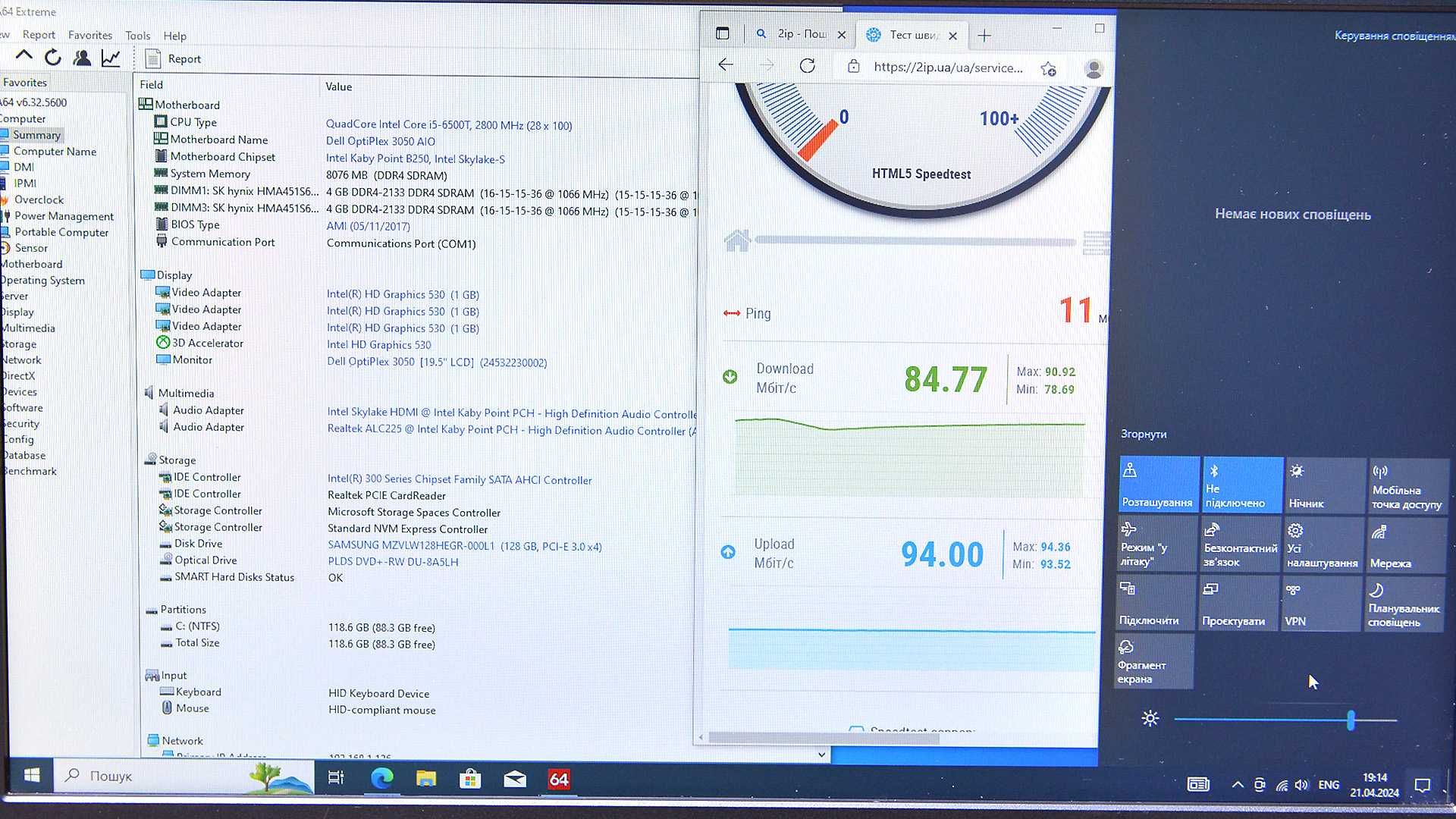Open the Проектувати project tile
The height and width of the screenshot is (819, 1456).
point(1239,604)
